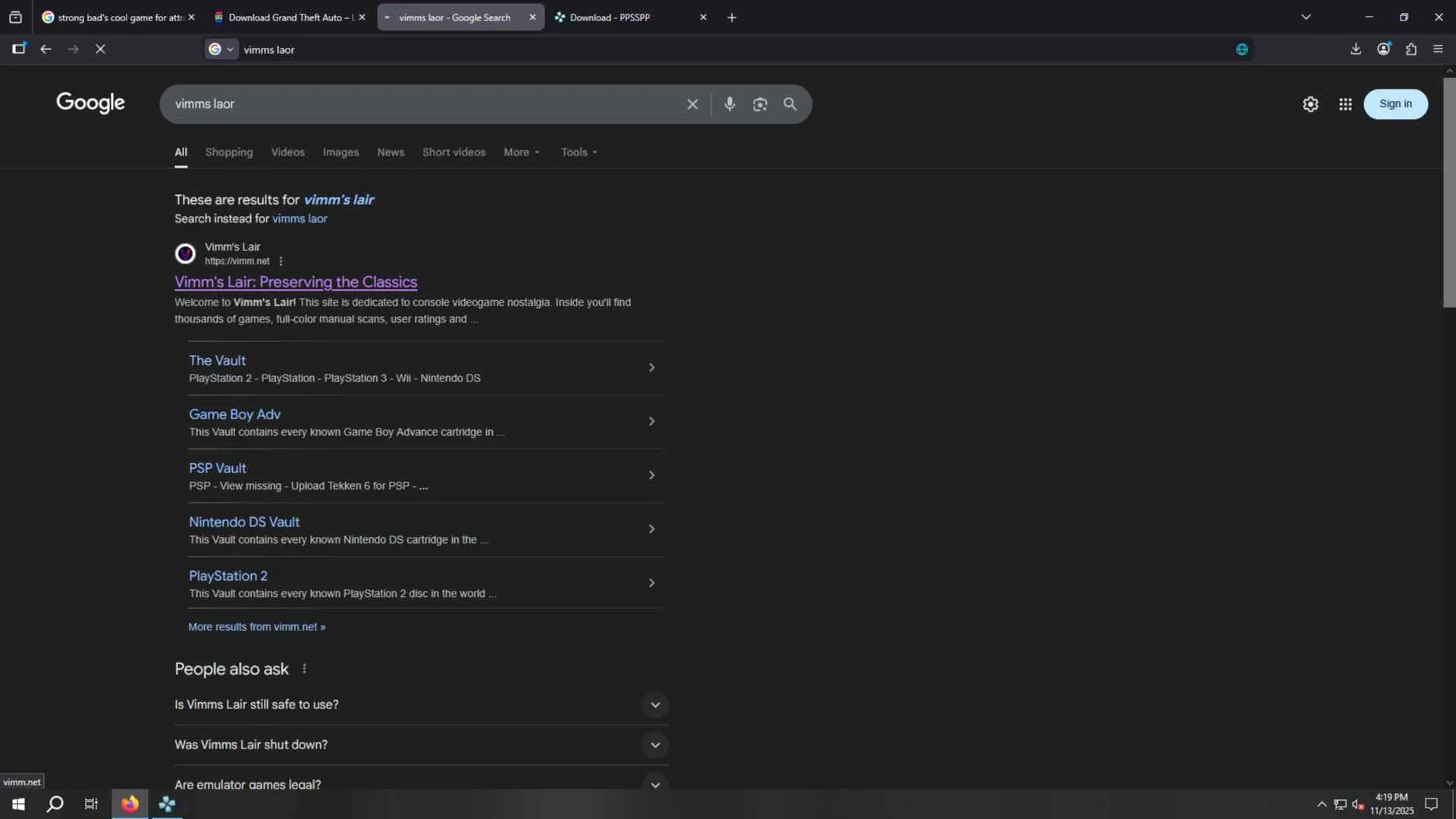Image resolution: width=1456 pixels, height=819 pixels.
Task: Open the Firefox downloads panel icon
Action: tap(1356, 49)
